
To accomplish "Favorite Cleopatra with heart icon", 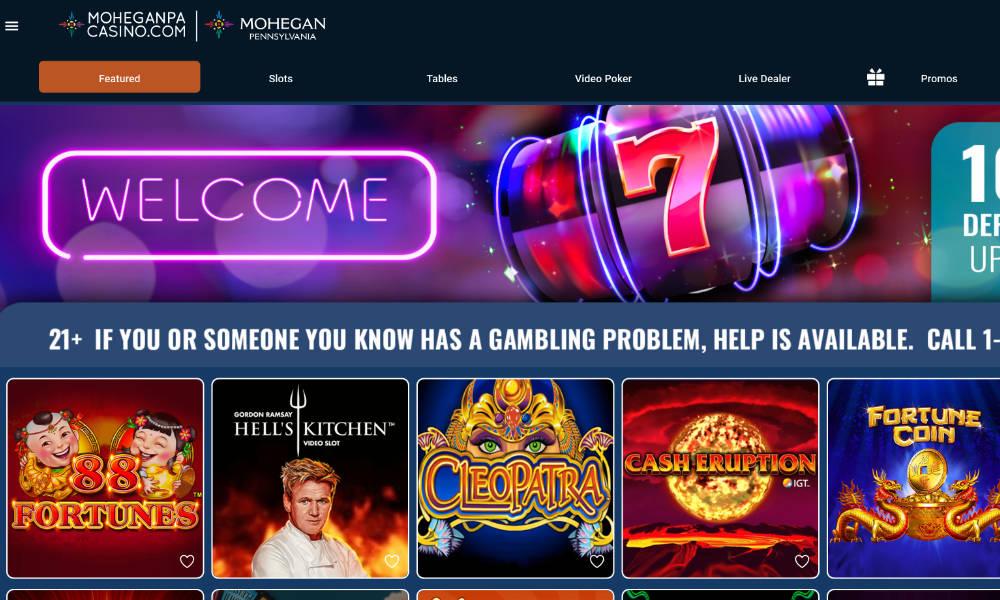I will (x=597, y=561).
